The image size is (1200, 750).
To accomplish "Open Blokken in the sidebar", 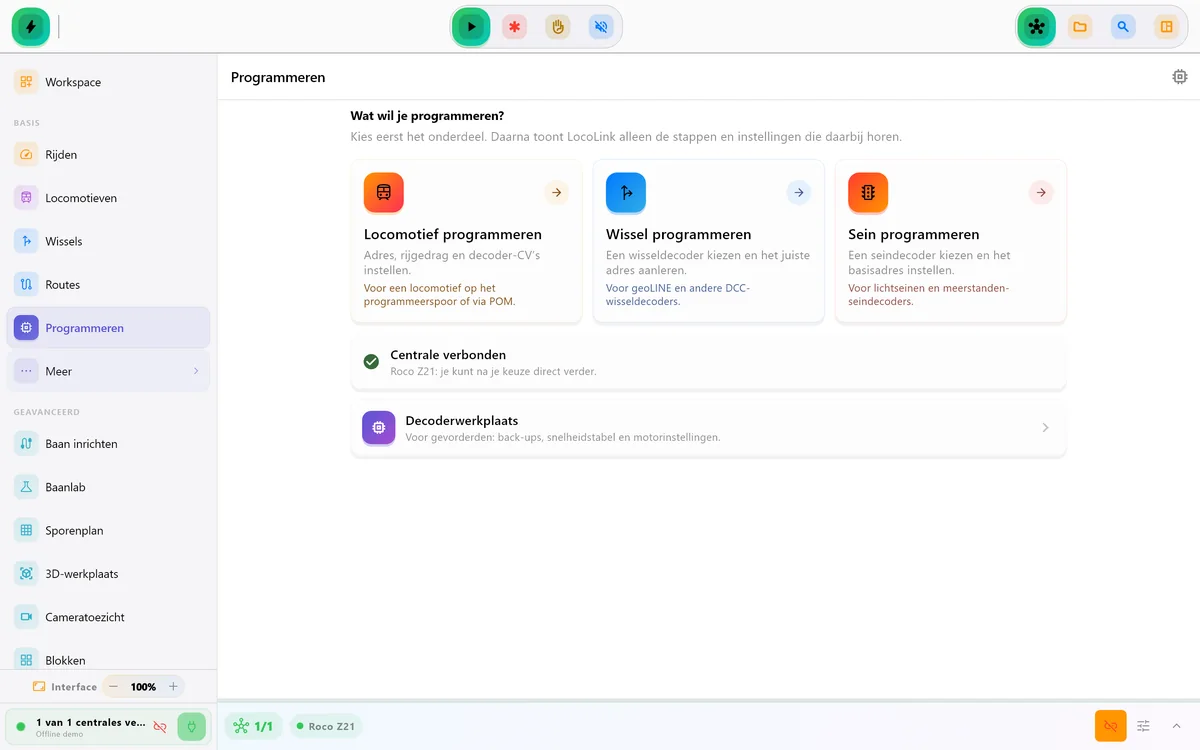I will point(108,660).
